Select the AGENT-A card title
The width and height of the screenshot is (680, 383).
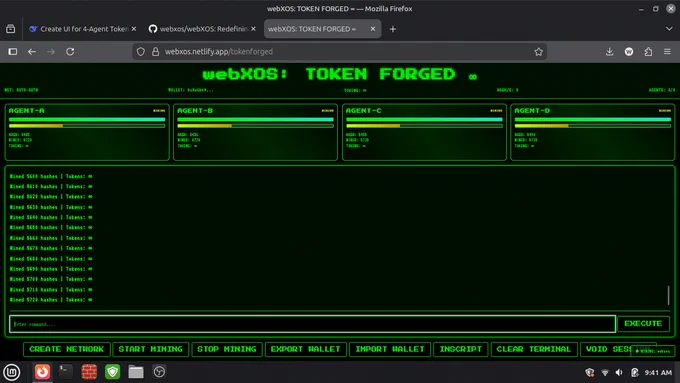(26, 111)
